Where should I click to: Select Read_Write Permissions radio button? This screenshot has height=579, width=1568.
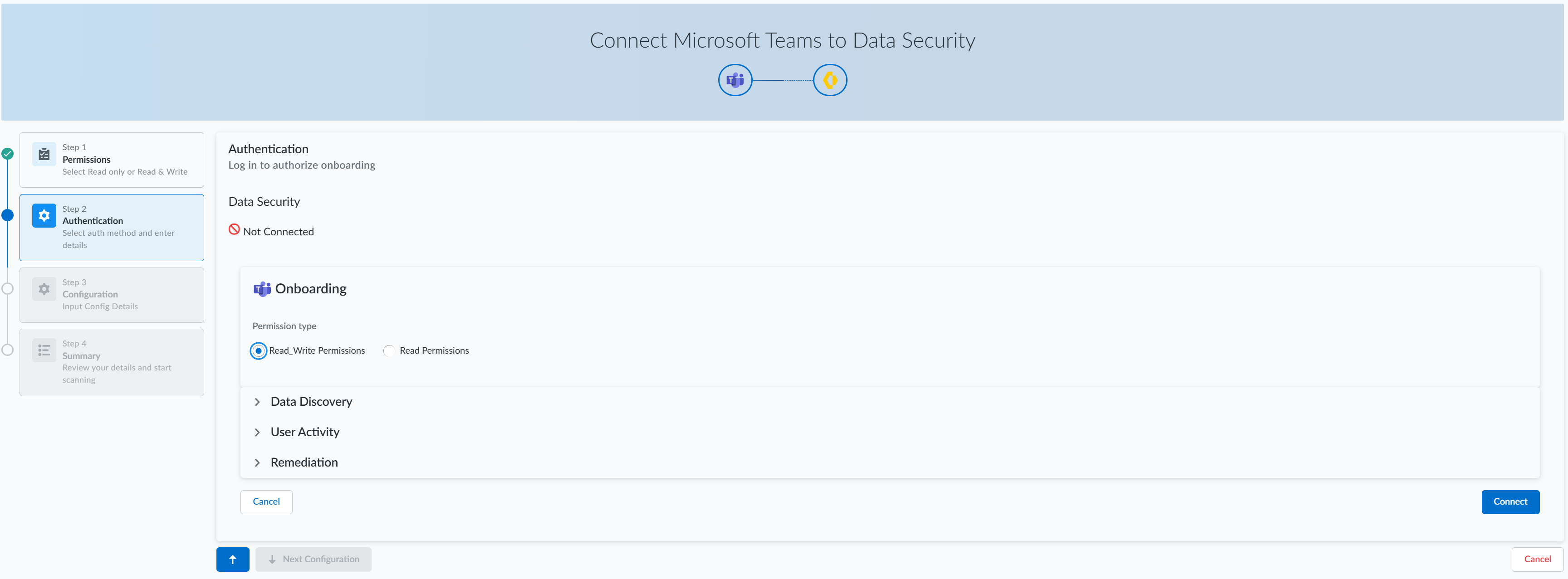[259, 351]
